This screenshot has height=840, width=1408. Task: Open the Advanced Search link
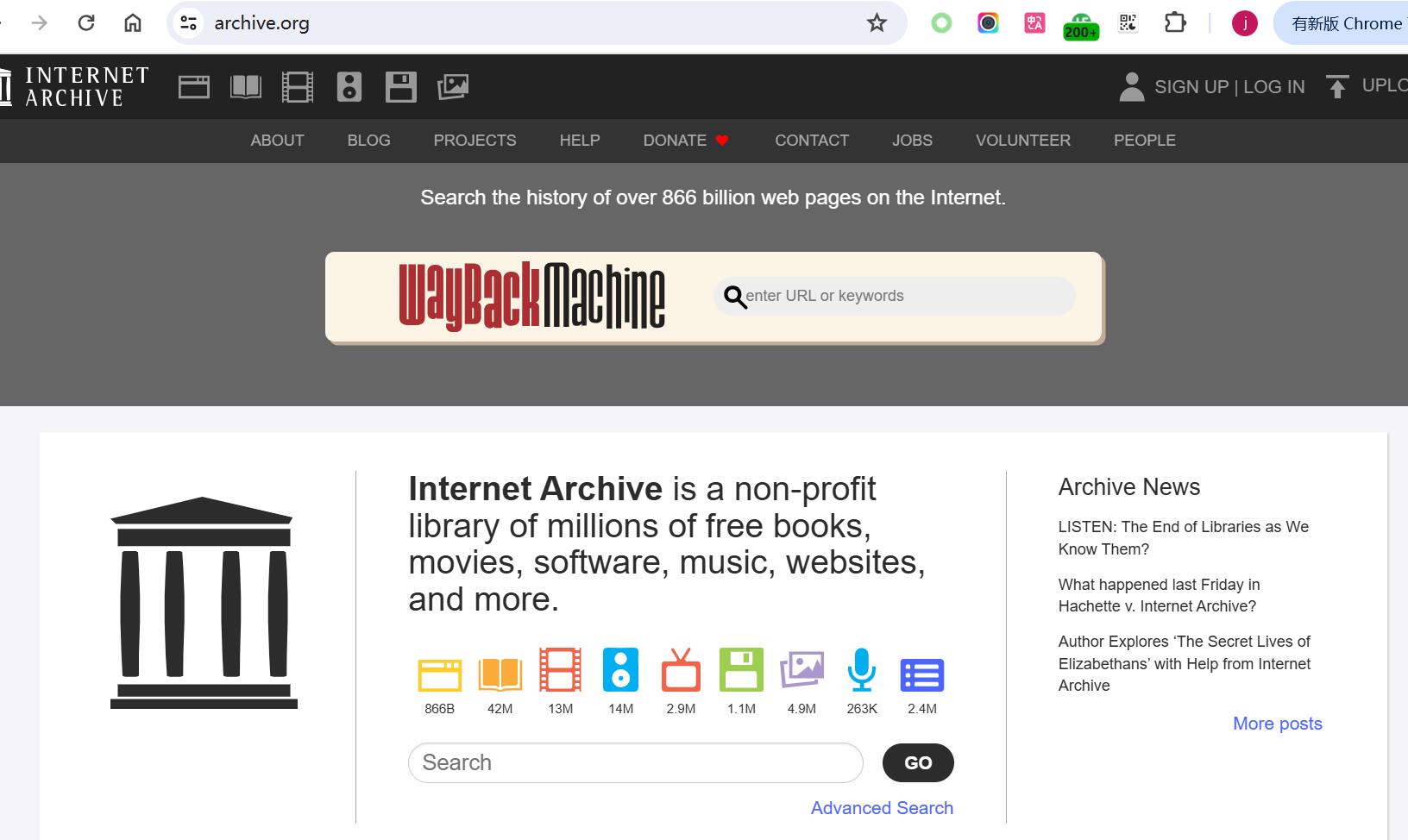coord(882,808)
